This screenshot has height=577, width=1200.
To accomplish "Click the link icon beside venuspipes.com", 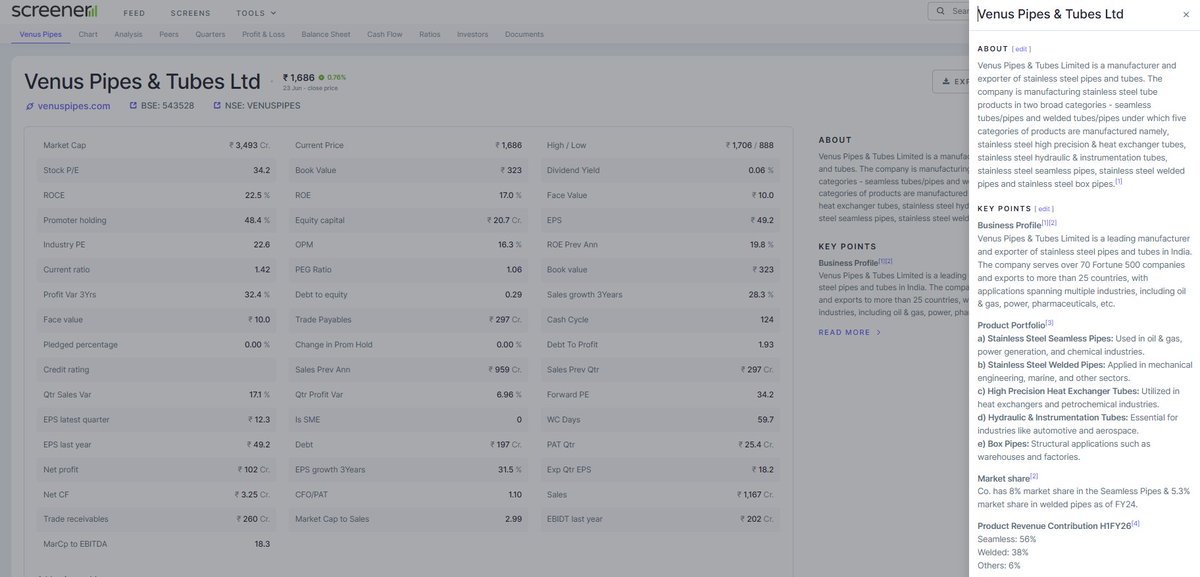I will (x=30, y=106).
